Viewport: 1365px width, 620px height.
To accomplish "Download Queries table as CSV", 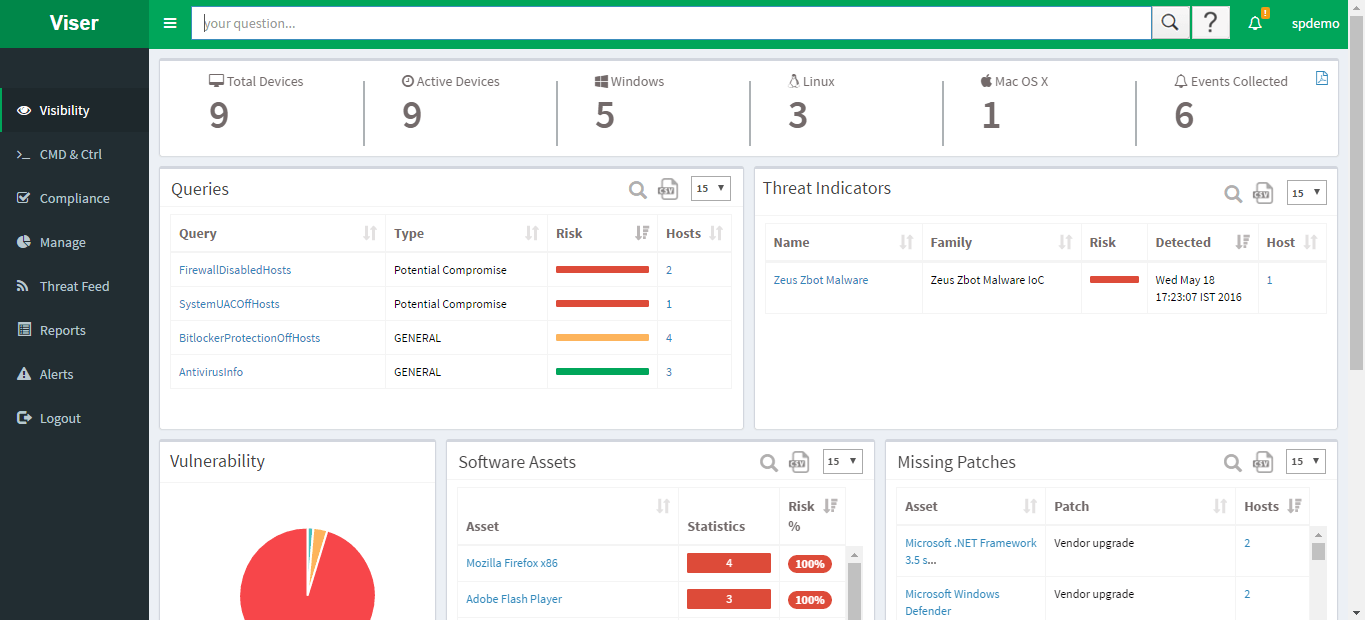I will click(x=667, y=189).
